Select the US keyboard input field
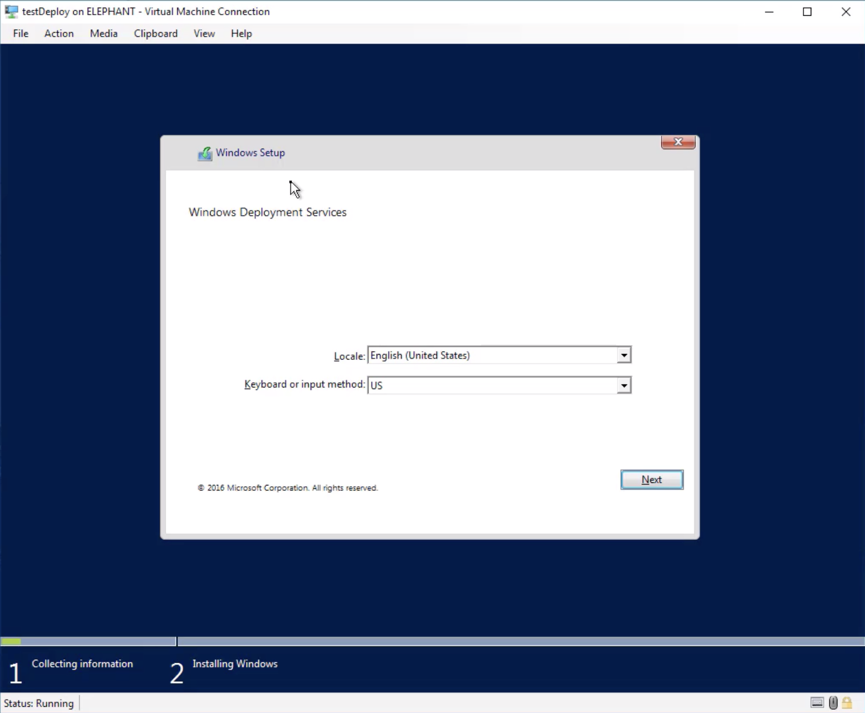This screenshot has width=865, height=713. coord(499,385)
